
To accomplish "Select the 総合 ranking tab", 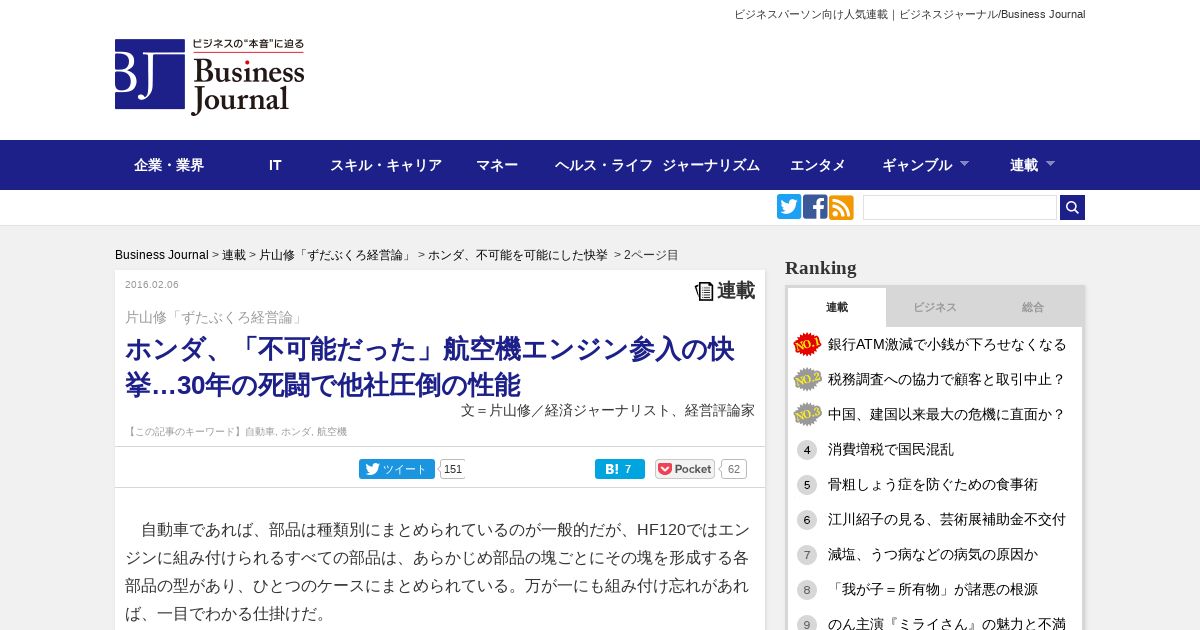I will pos(1033,307).
